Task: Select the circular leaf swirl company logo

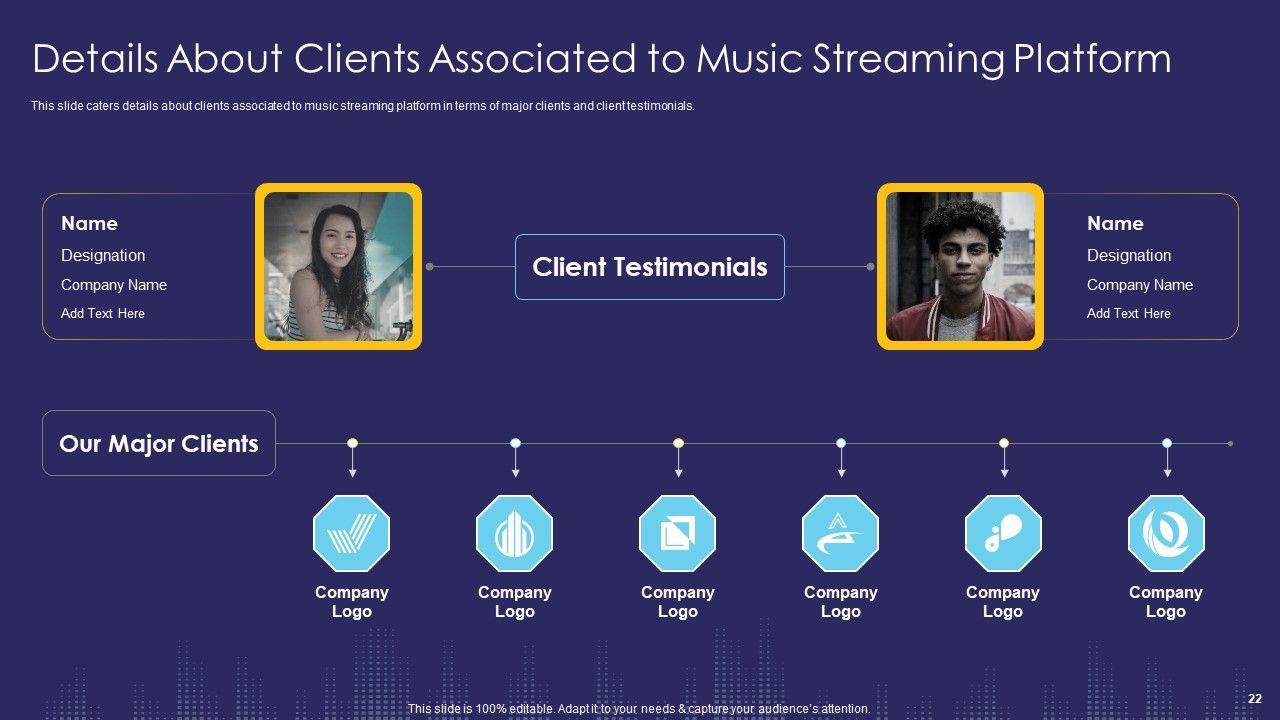Action: [1166, 533]
